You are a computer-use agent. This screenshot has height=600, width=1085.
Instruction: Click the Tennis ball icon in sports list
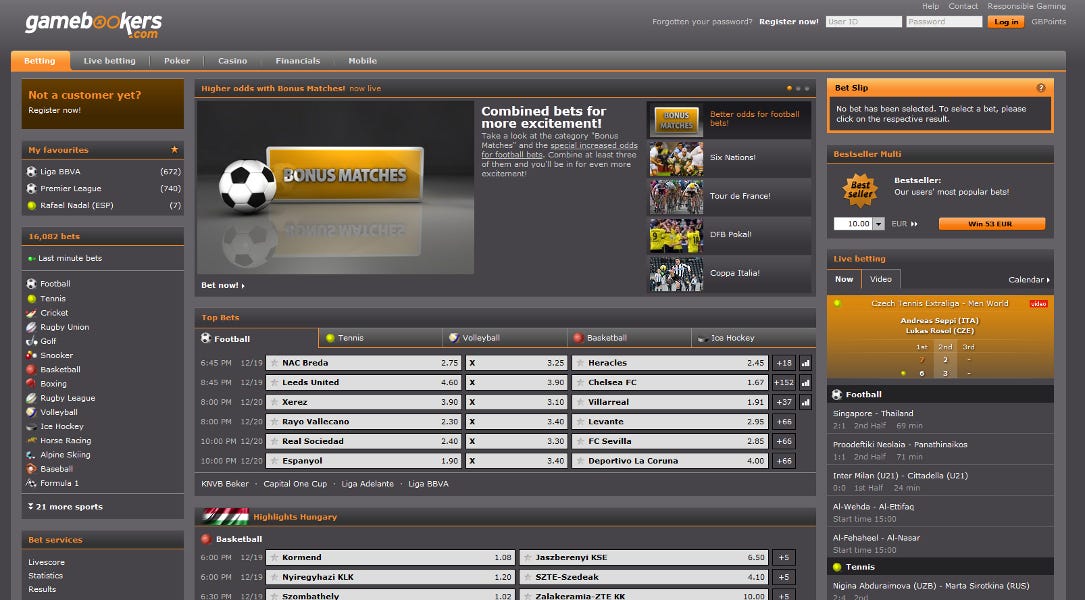click(x=31, y=298)
